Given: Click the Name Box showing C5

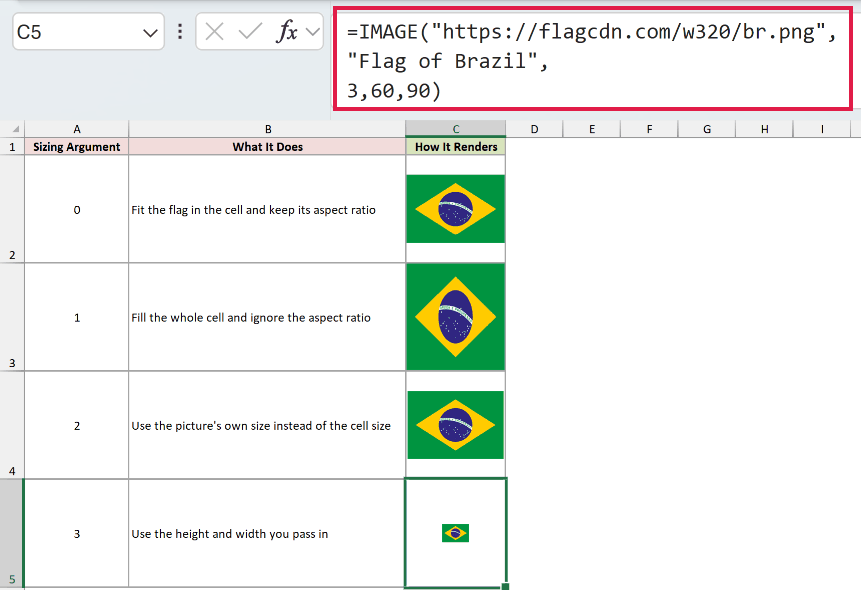Looking at the screenshot, I should [x=88, y=32].
